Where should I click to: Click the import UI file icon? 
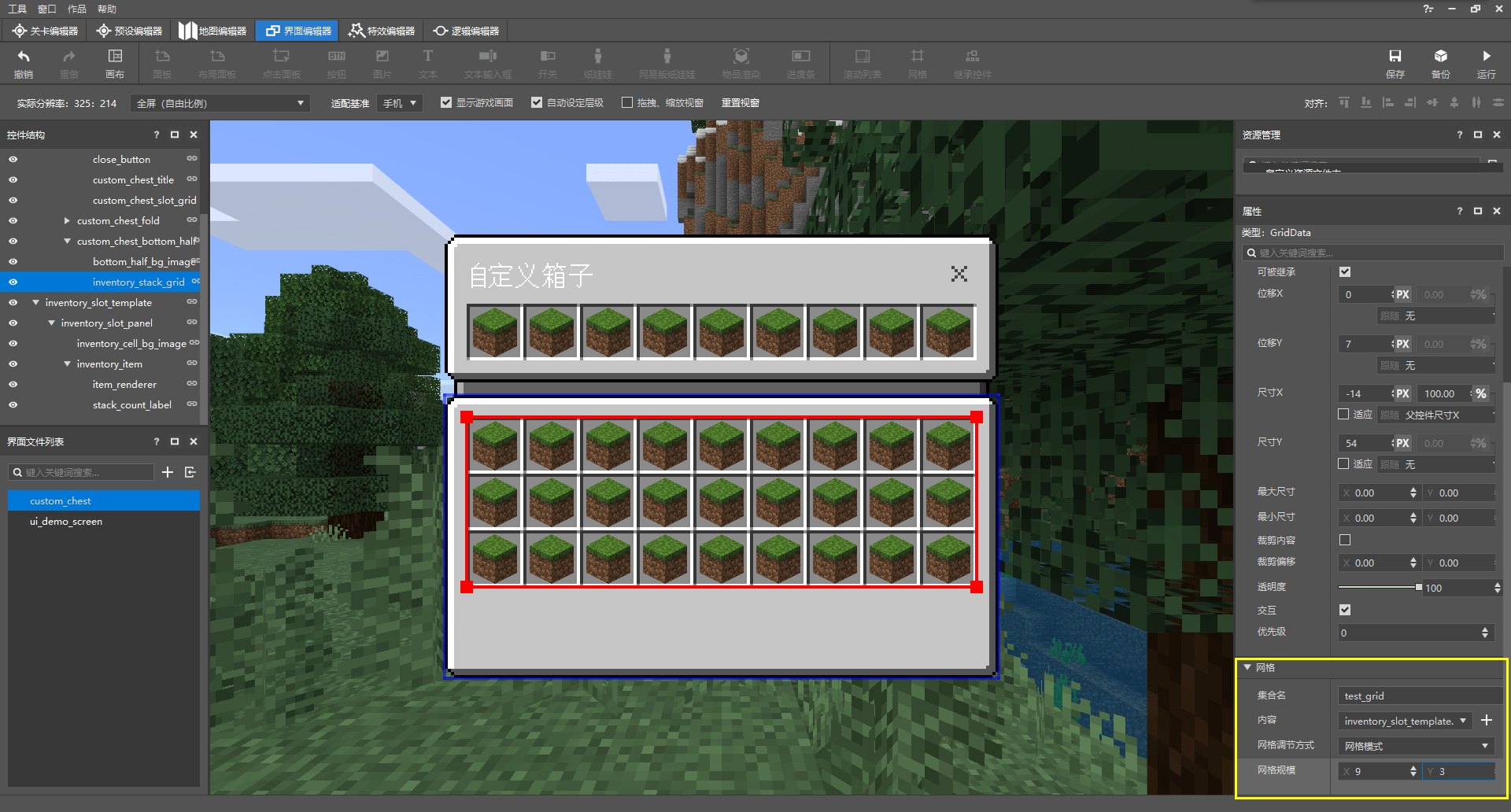[190, 472]
